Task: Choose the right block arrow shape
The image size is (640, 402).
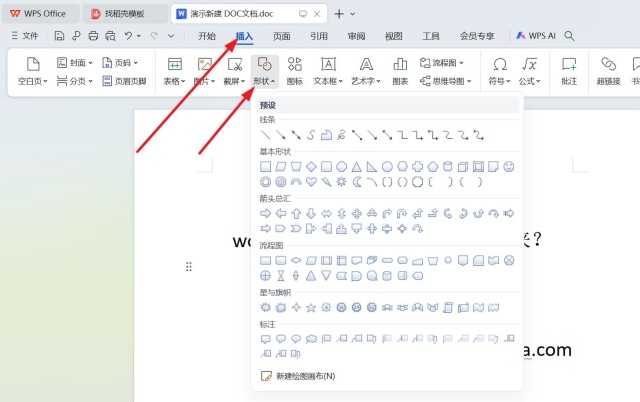Action: [x=265, y=213]
